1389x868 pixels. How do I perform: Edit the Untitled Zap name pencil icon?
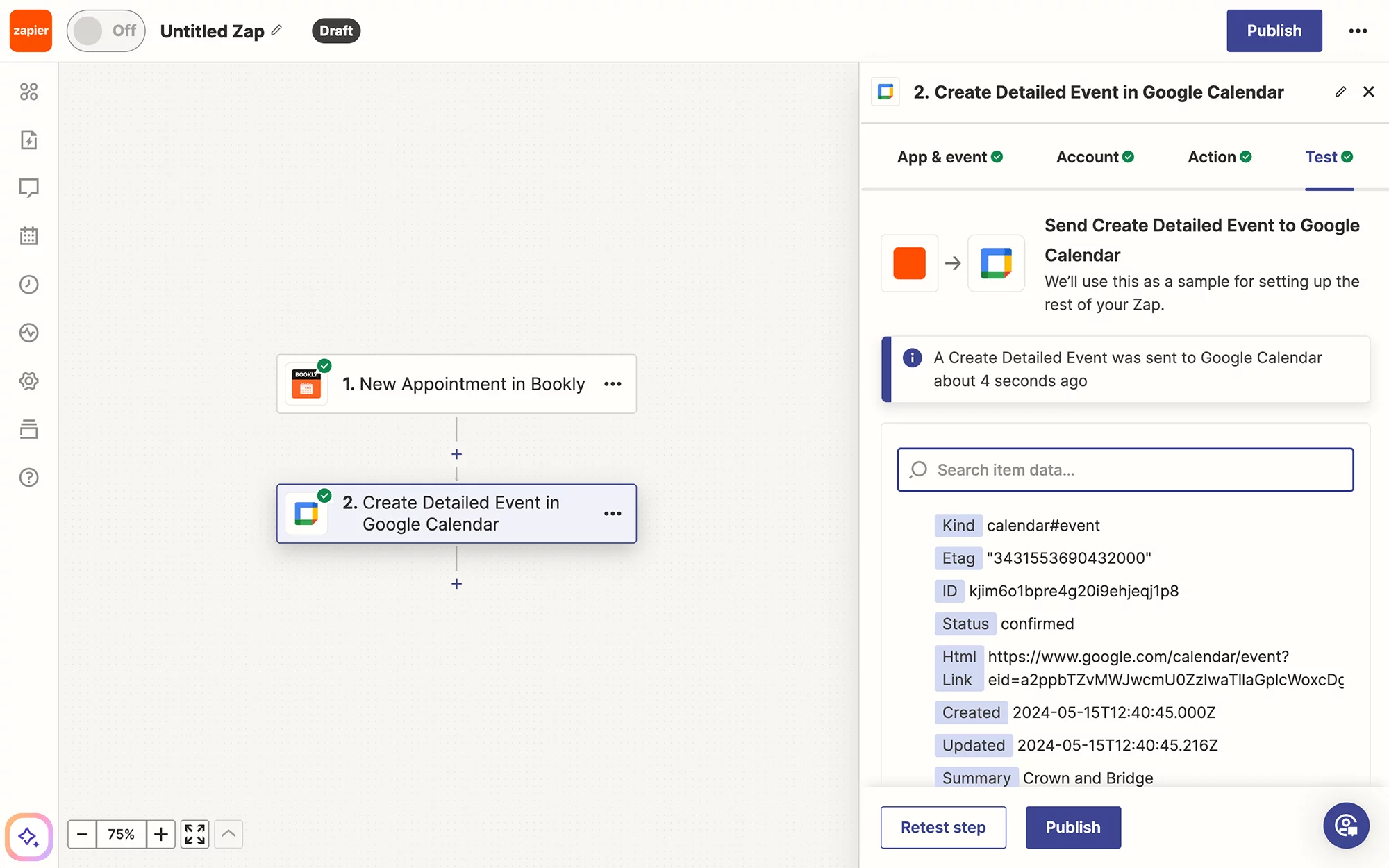point(277,30)
